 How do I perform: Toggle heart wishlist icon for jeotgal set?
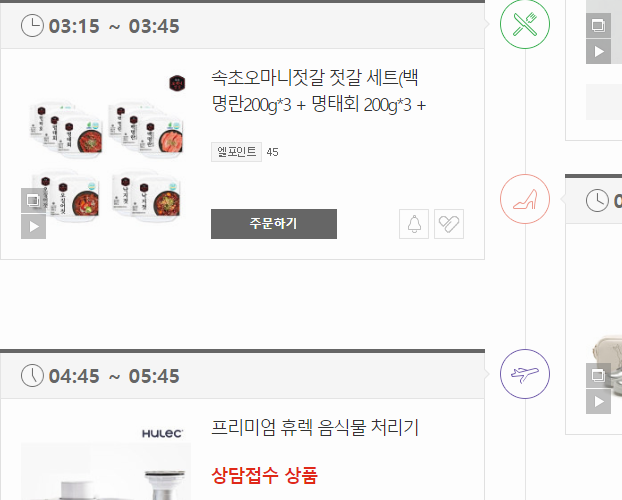[449, 224]
